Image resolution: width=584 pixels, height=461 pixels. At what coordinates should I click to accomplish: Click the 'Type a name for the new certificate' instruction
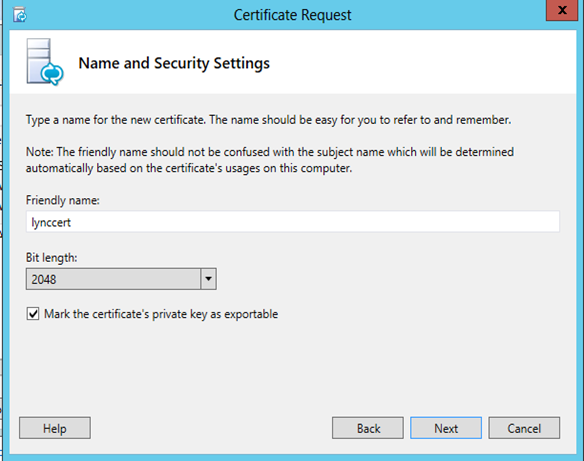[x=268, y=120]
